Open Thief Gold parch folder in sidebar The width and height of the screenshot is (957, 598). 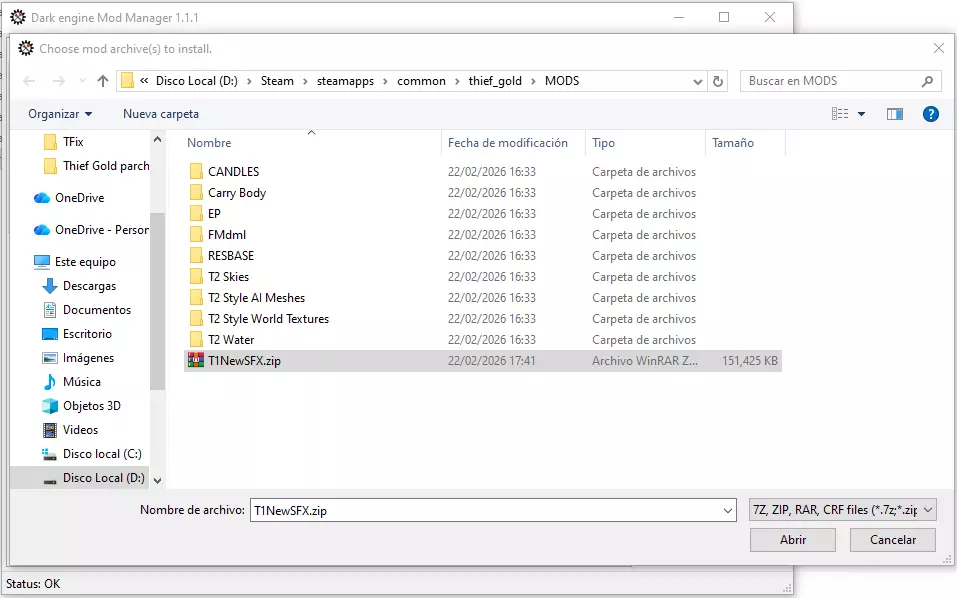tap(96, 166)
